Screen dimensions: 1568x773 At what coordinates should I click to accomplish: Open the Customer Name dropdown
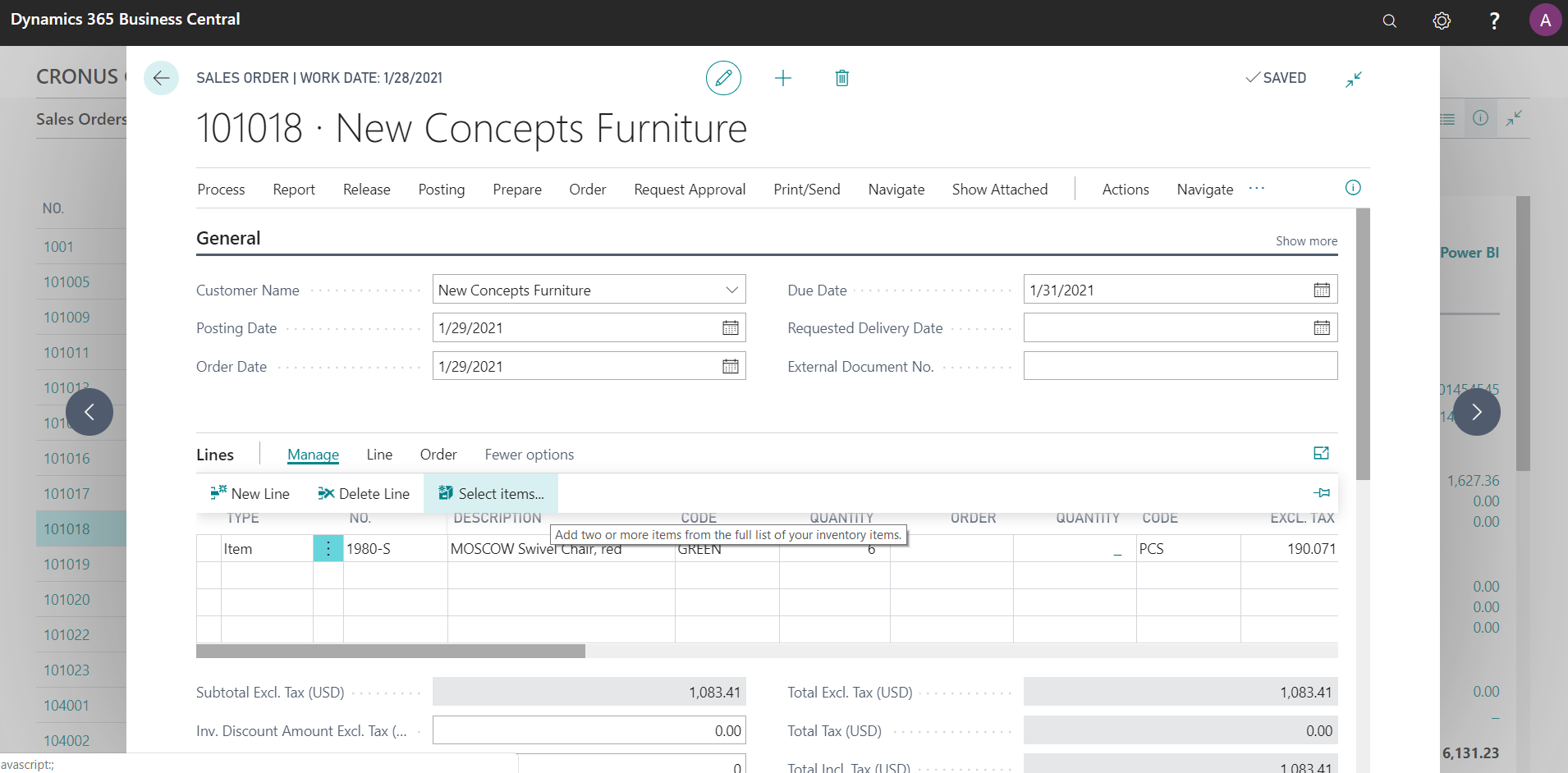[x=731, y=290]
